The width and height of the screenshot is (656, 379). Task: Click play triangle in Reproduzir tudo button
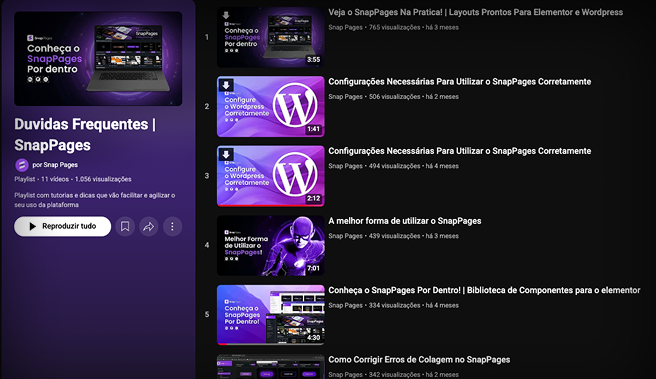(32, 226)
